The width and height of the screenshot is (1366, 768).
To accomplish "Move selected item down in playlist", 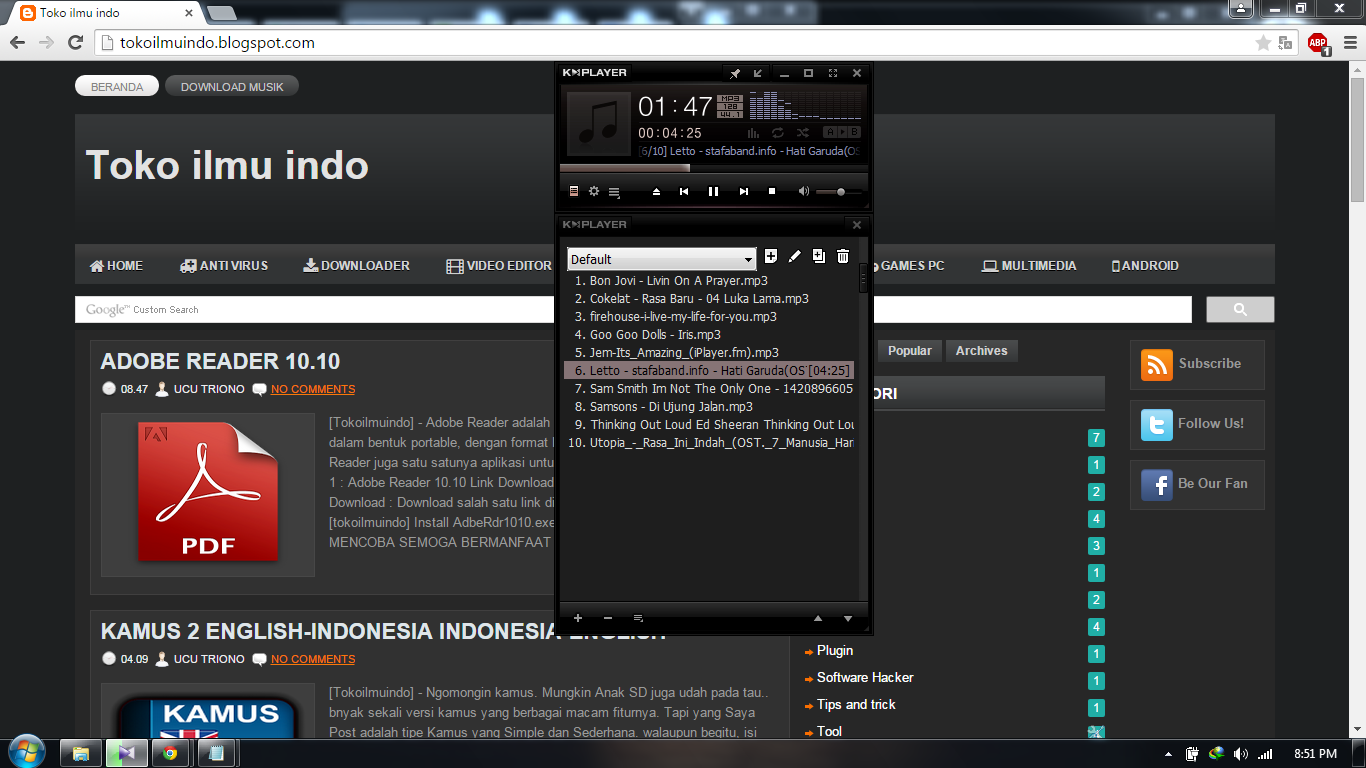I will pyautogui.click(x=848, y=618).
